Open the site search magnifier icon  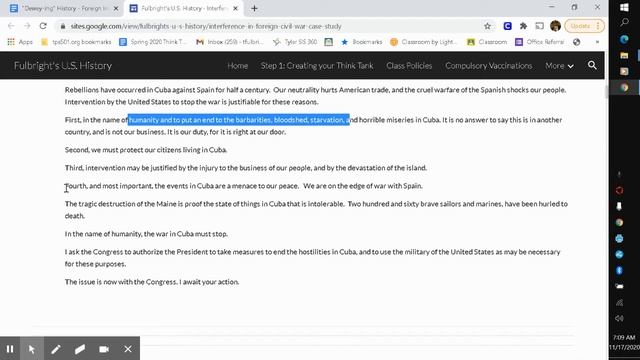coord(592,65)
